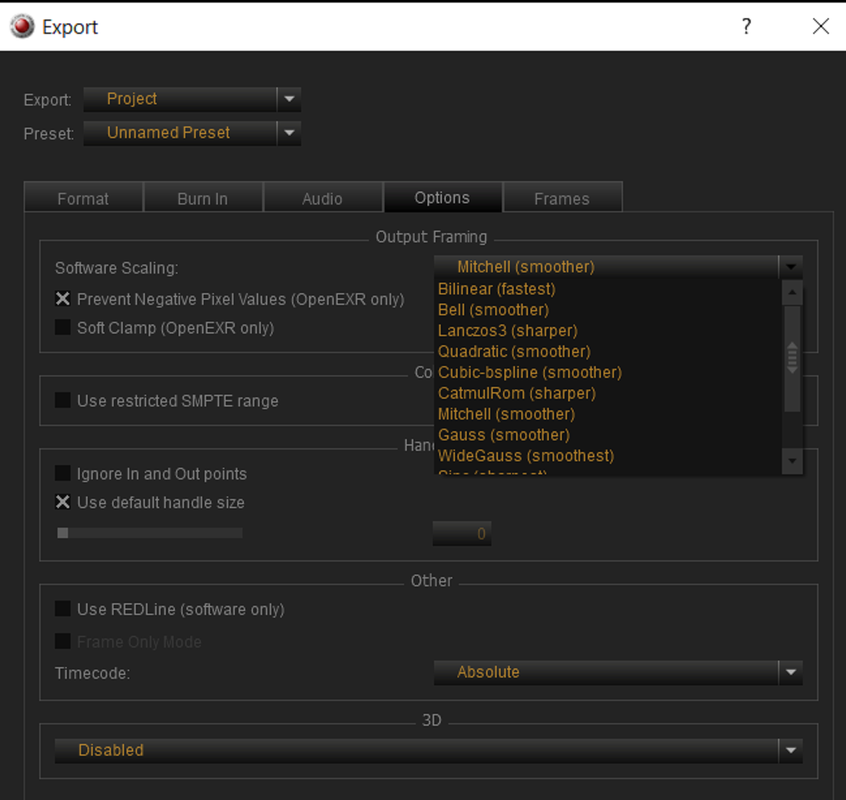Click the handle size slider thumb

click(63, 533)
